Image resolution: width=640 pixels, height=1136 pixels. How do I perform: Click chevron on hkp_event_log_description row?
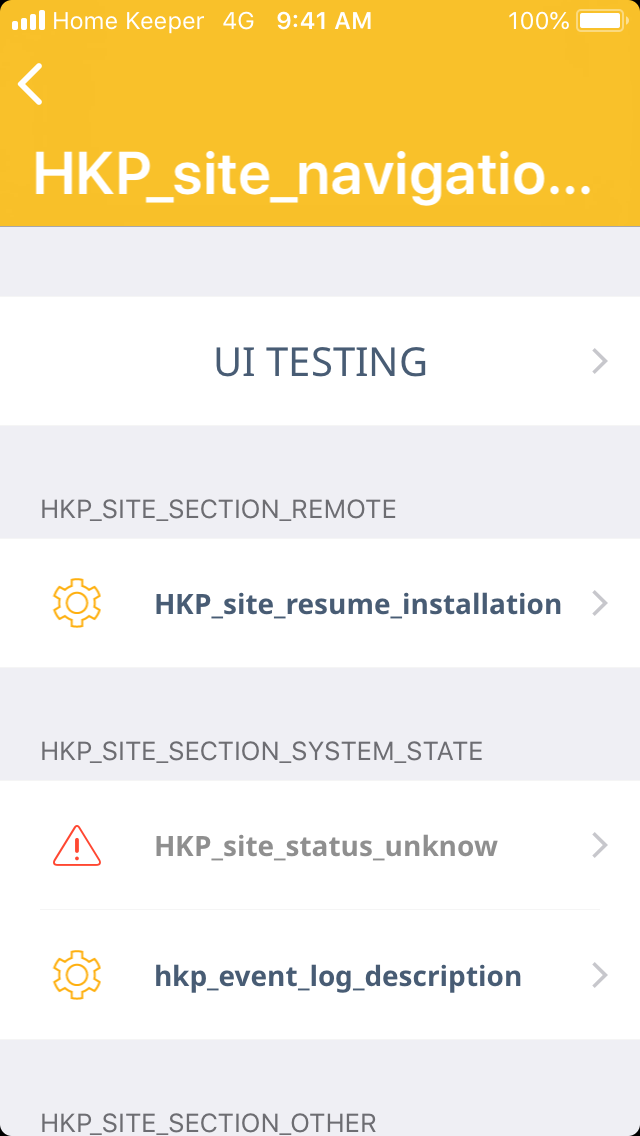point(600,975)
